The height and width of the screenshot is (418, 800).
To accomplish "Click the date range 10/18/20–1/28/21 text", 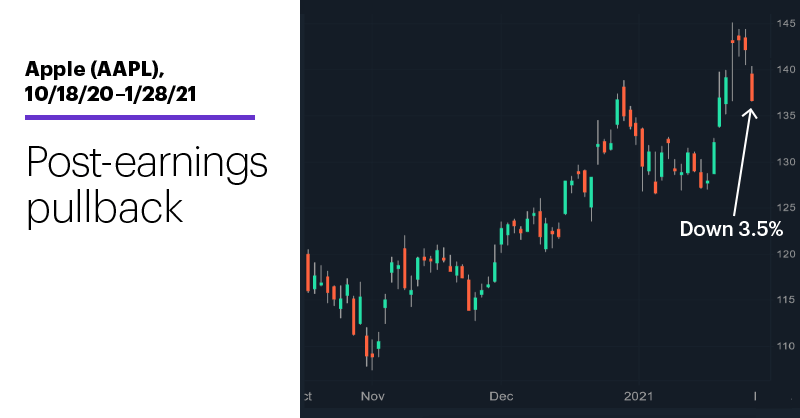I will [x=111, y=94].
